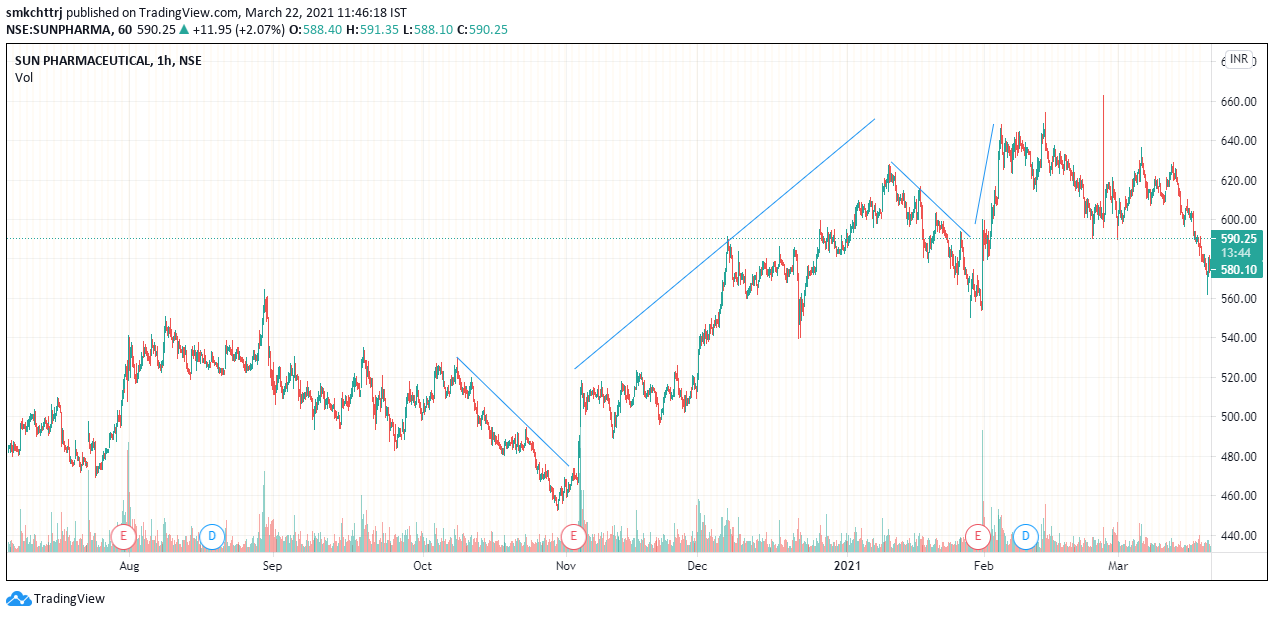Click the dividend D marker after Feb
1274x617 pixels.
(1025, 536)
